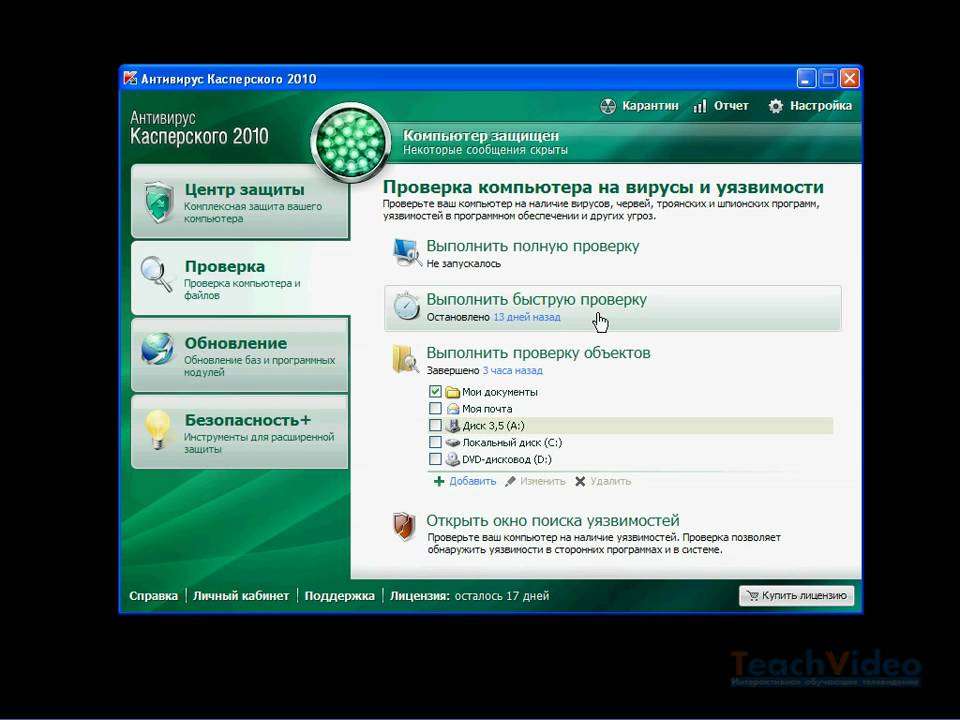Minimize the Kaspersky window
The width and height of the screenshot is (960, 720).
click(806, 78)
